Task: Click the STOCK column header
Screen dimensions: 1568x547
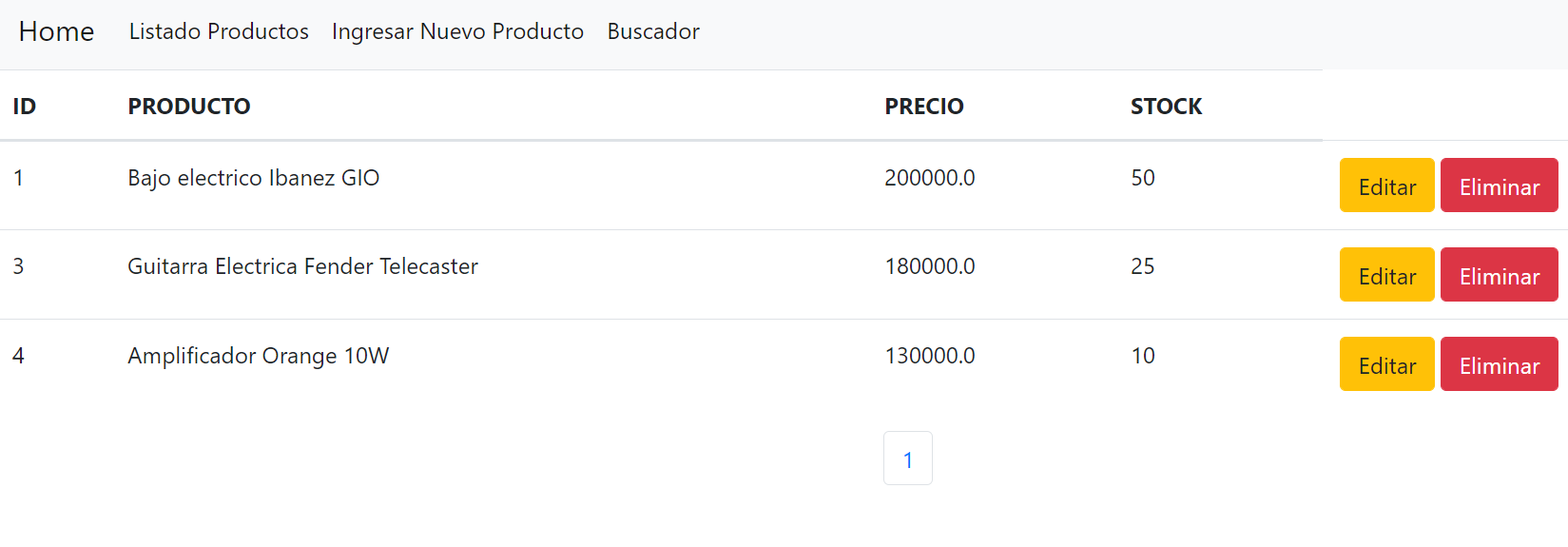Action: [x=1166, y=107]
